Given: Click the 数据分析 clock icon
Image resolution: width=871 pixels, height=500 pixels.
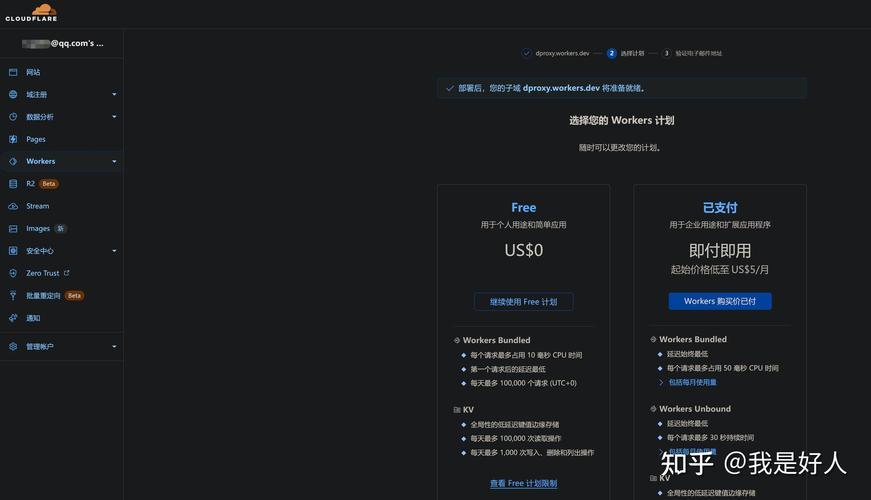Looking at the screenshot, I should [13, 117].
